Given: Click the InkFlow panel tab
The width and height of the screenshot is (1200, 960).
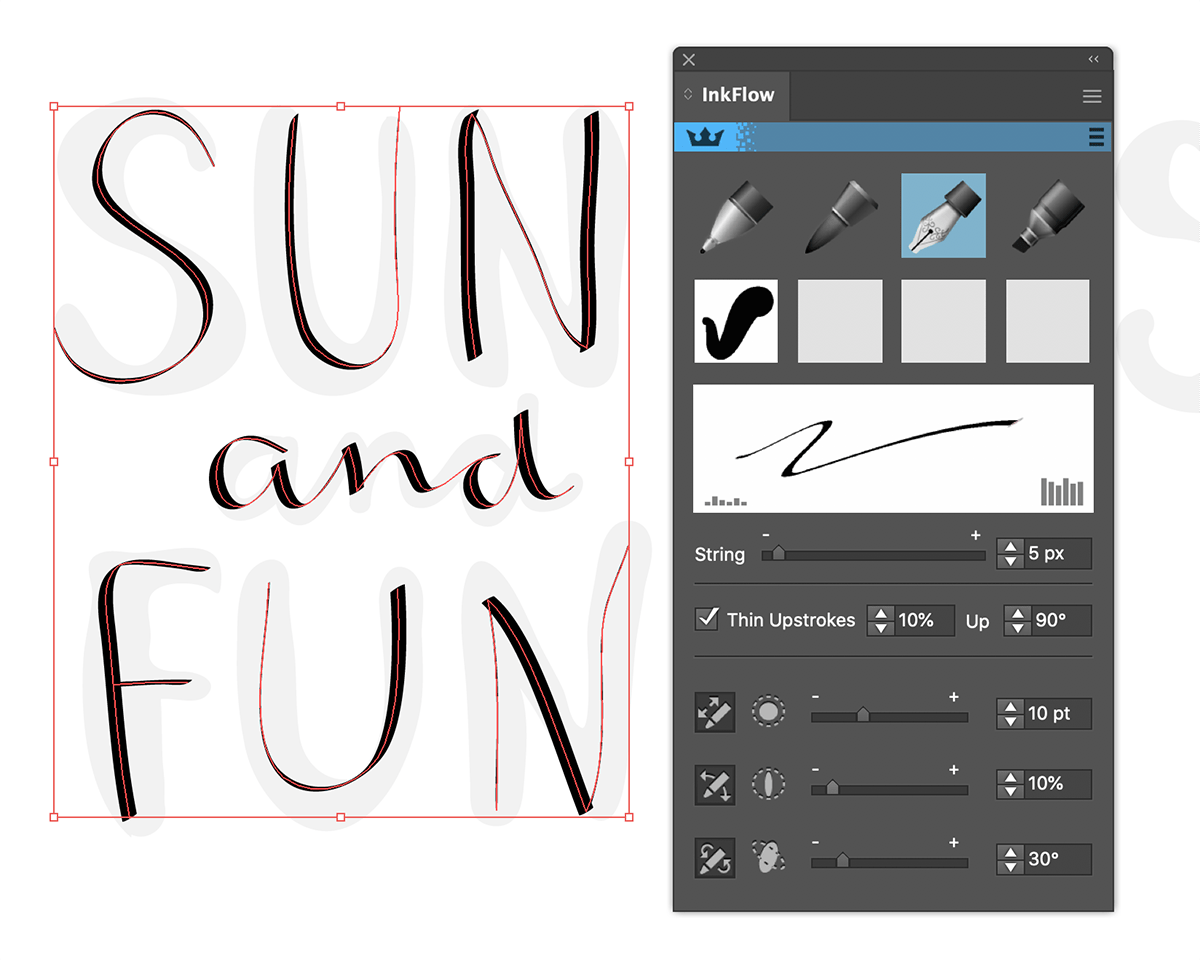Looking at the screenshot, I should (x=739, y=95).
